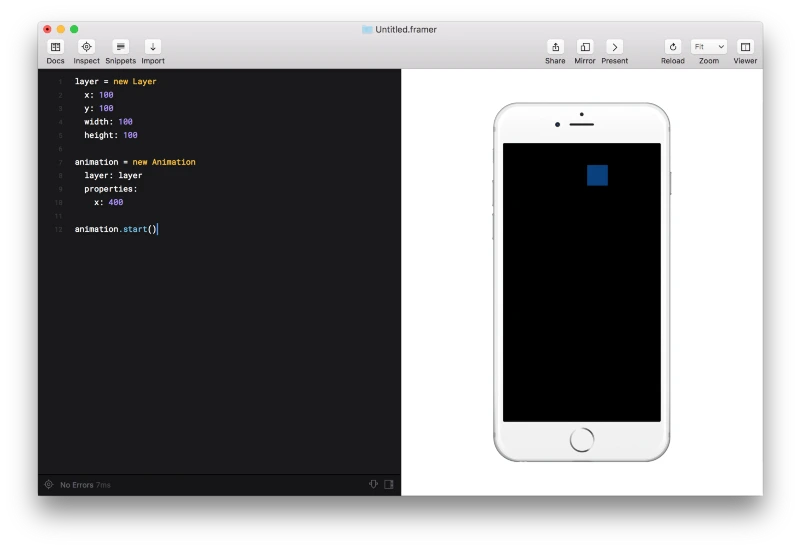Screen dimensions: 800x548
Task: Click line number 12 in gutter
Action: tap(59, 230)
